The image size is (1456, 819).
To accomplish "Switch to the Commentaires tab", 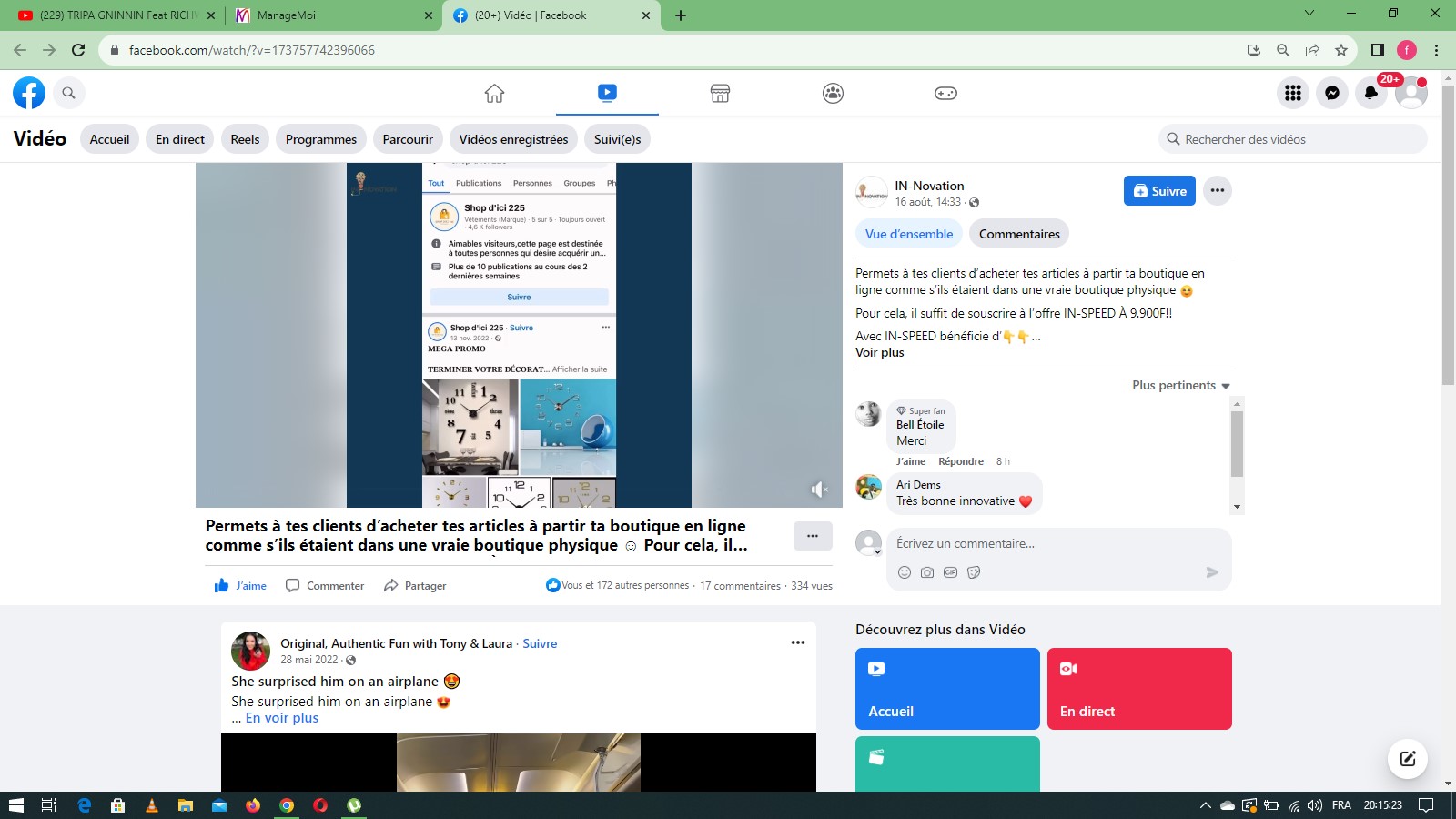I will click(x=1019, y=234).
